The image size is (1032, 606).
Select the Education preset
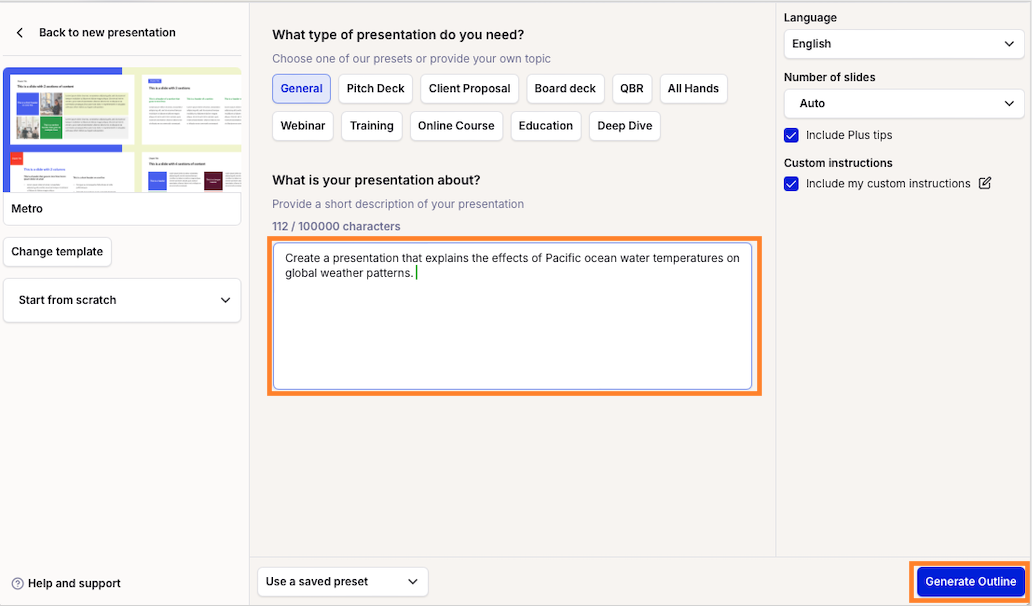click(x=546, y=126)
